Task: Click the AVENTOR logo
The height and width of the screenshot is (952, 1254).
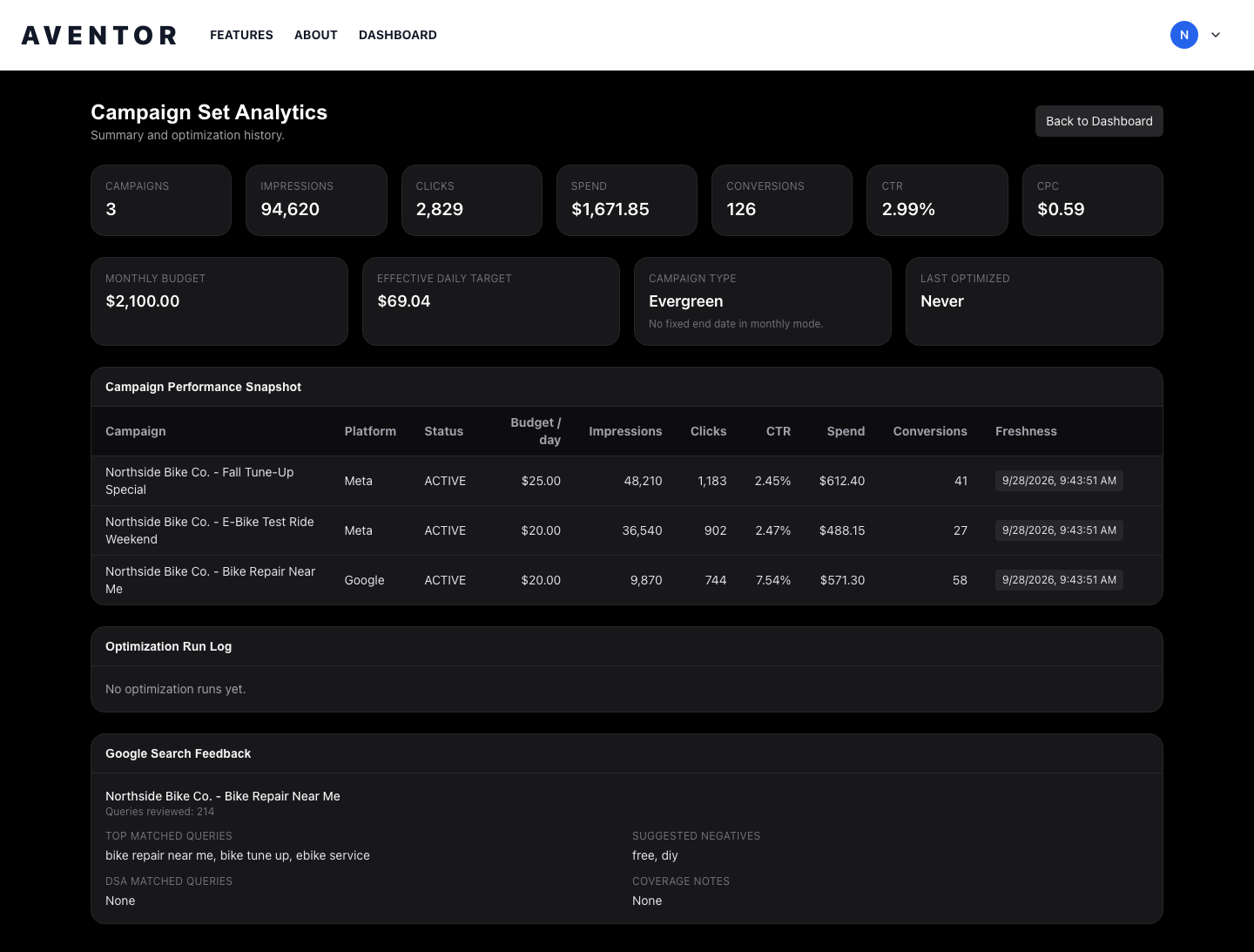Action: click(99, 35)
